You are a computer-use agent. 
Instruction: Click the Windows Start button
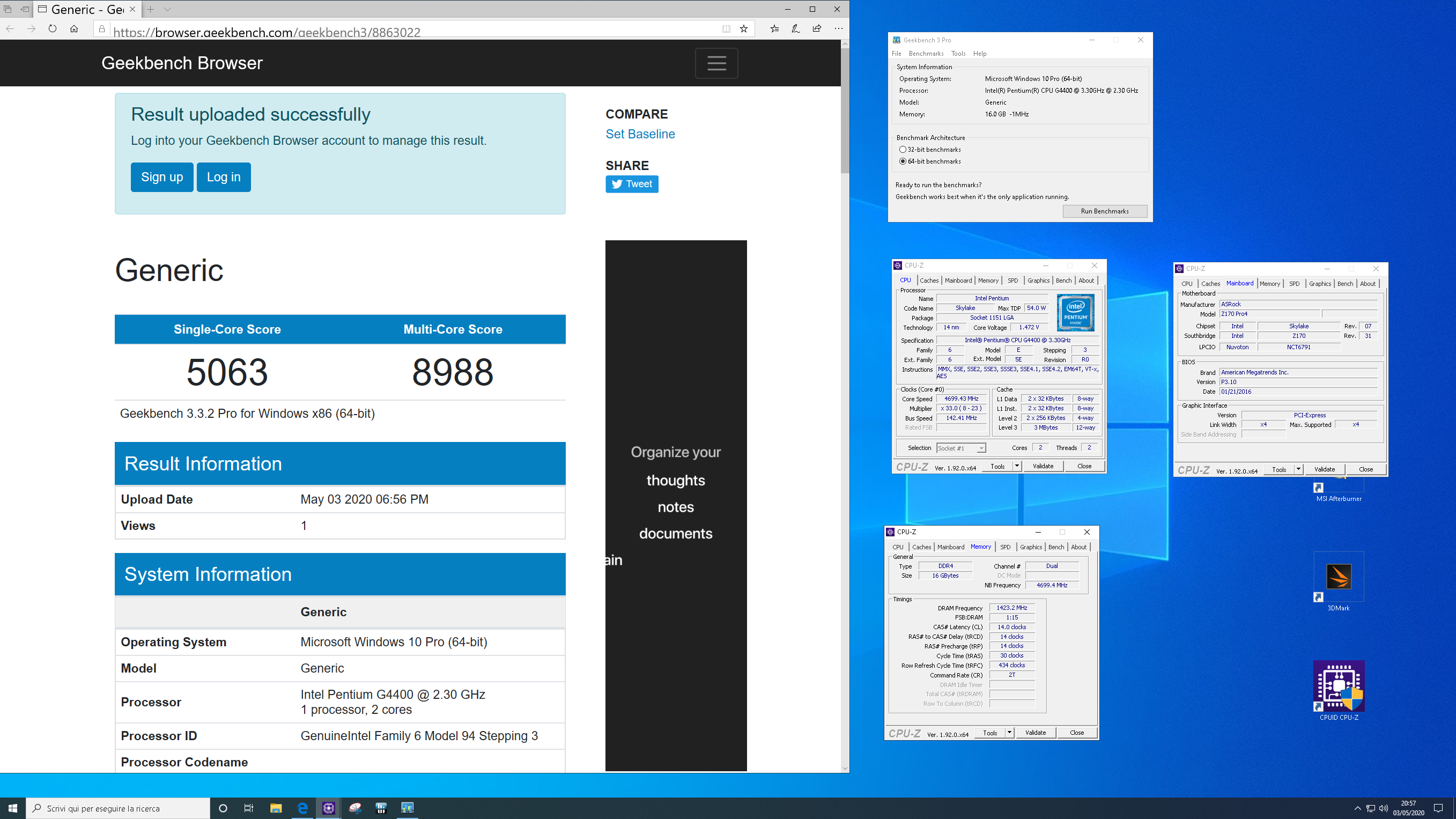pos(12,808)
